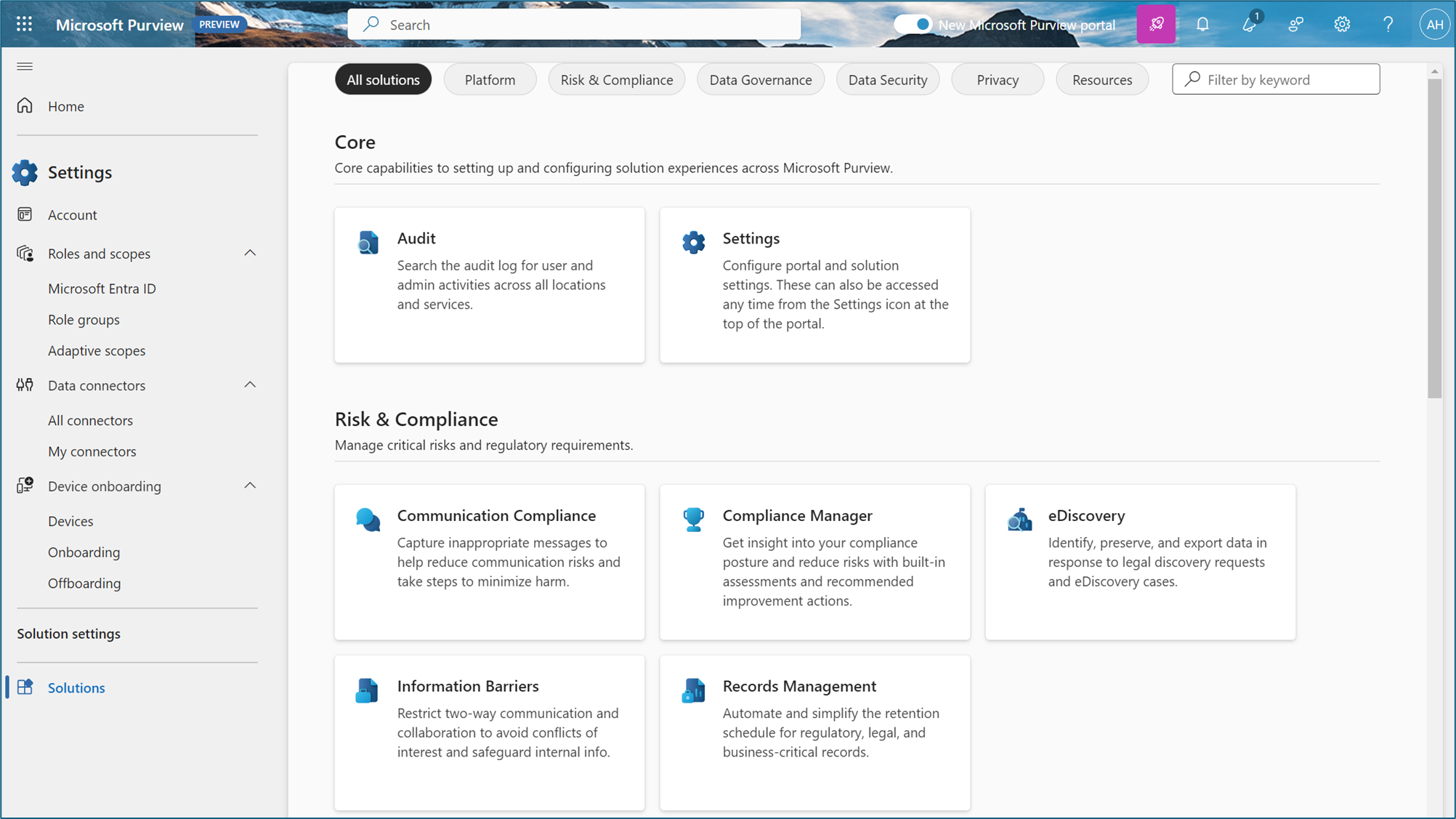
Task: Collapse the Data connectors section
Action: point(250,384)
